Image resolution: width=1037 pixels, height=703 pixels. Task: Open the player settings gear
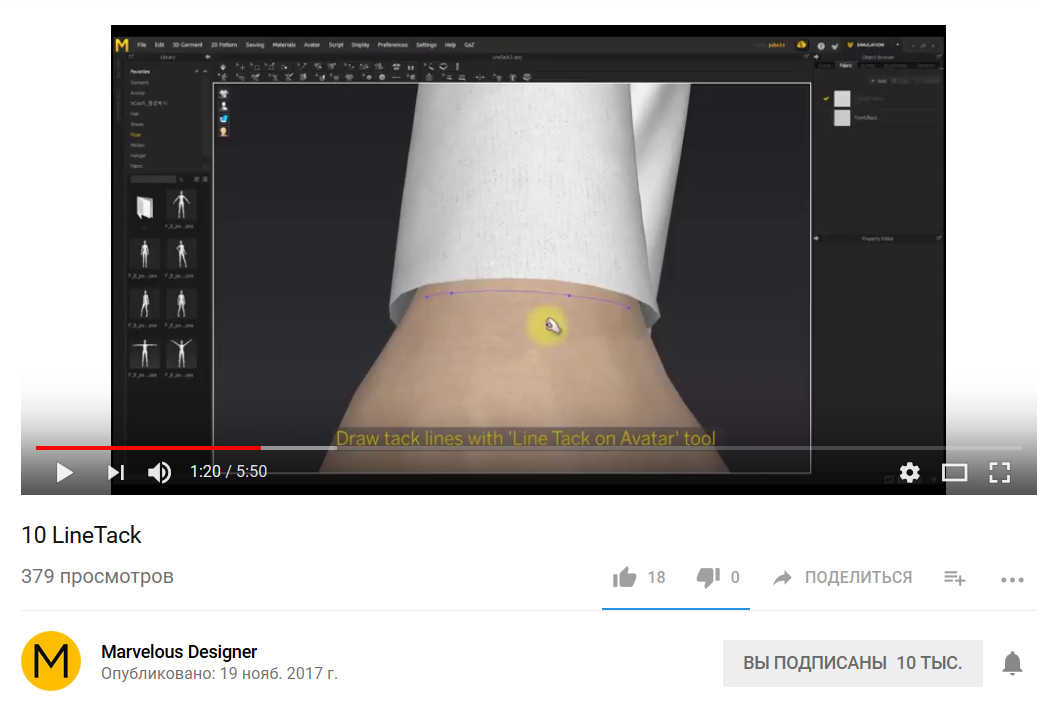909,472
